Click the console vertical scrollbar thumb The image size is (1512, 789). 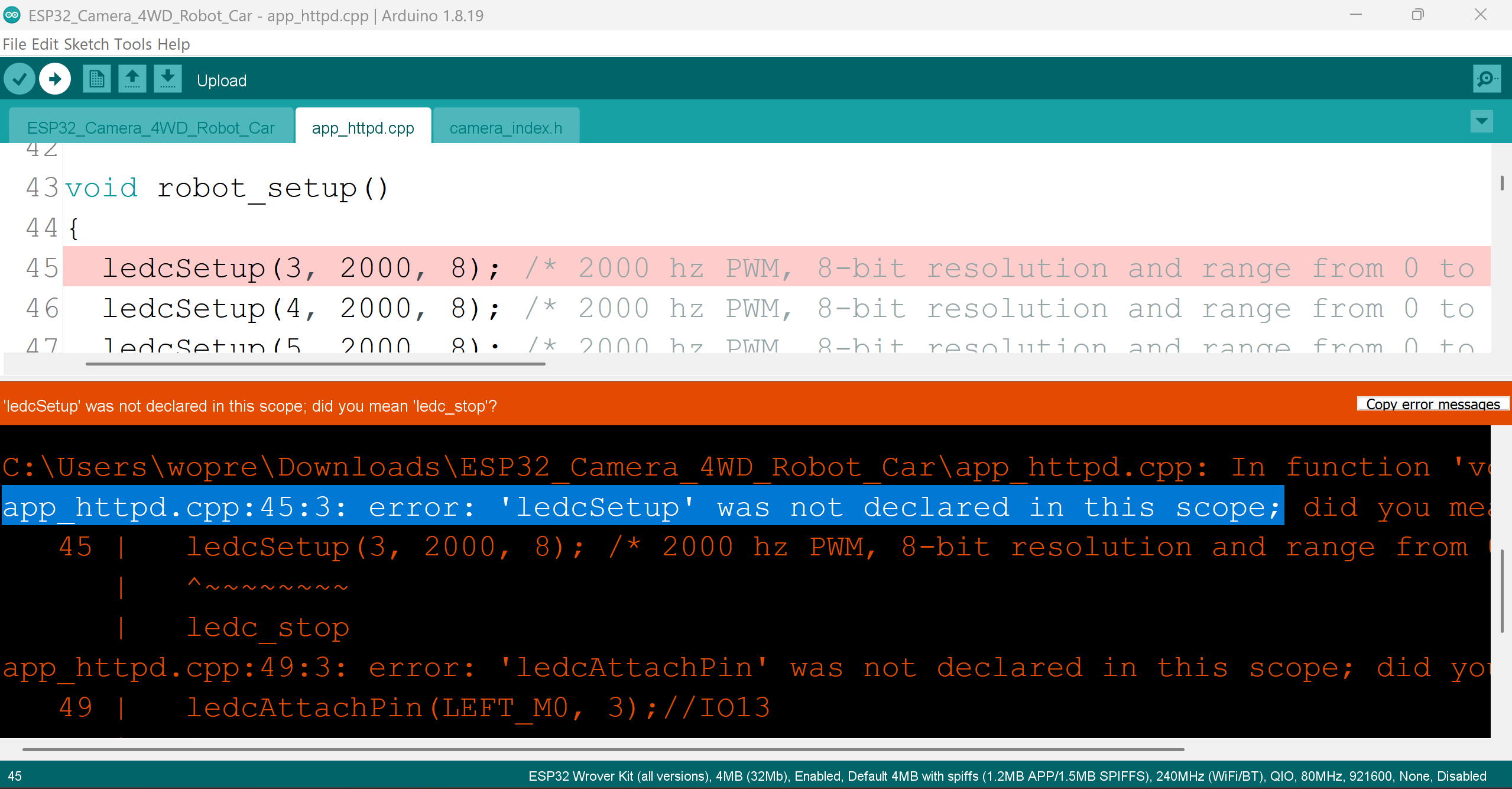[1501, 591]
